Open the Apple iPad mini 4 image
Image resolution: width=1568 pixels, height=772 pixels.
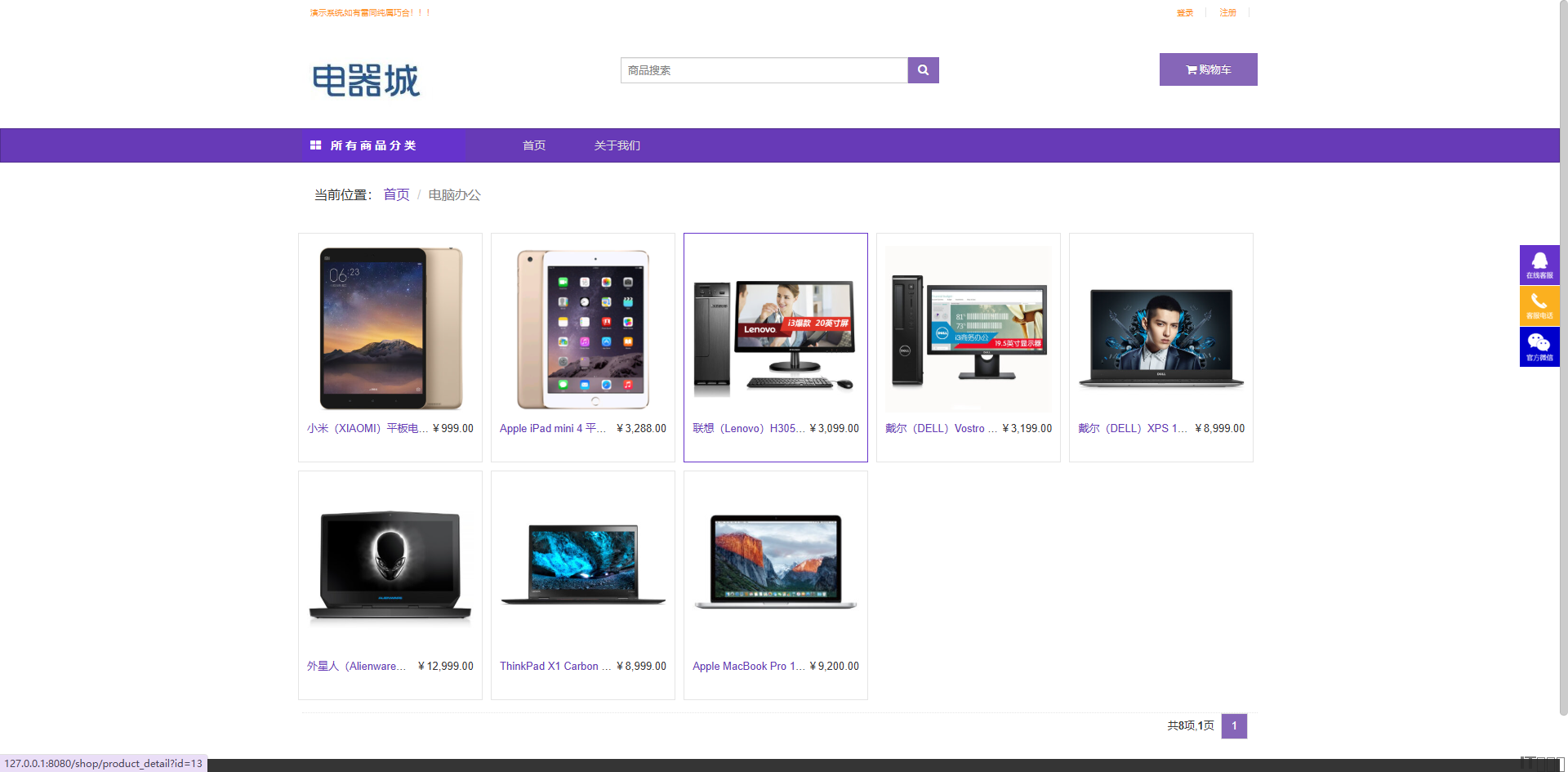pyautogui.click(x=583, y=328)
